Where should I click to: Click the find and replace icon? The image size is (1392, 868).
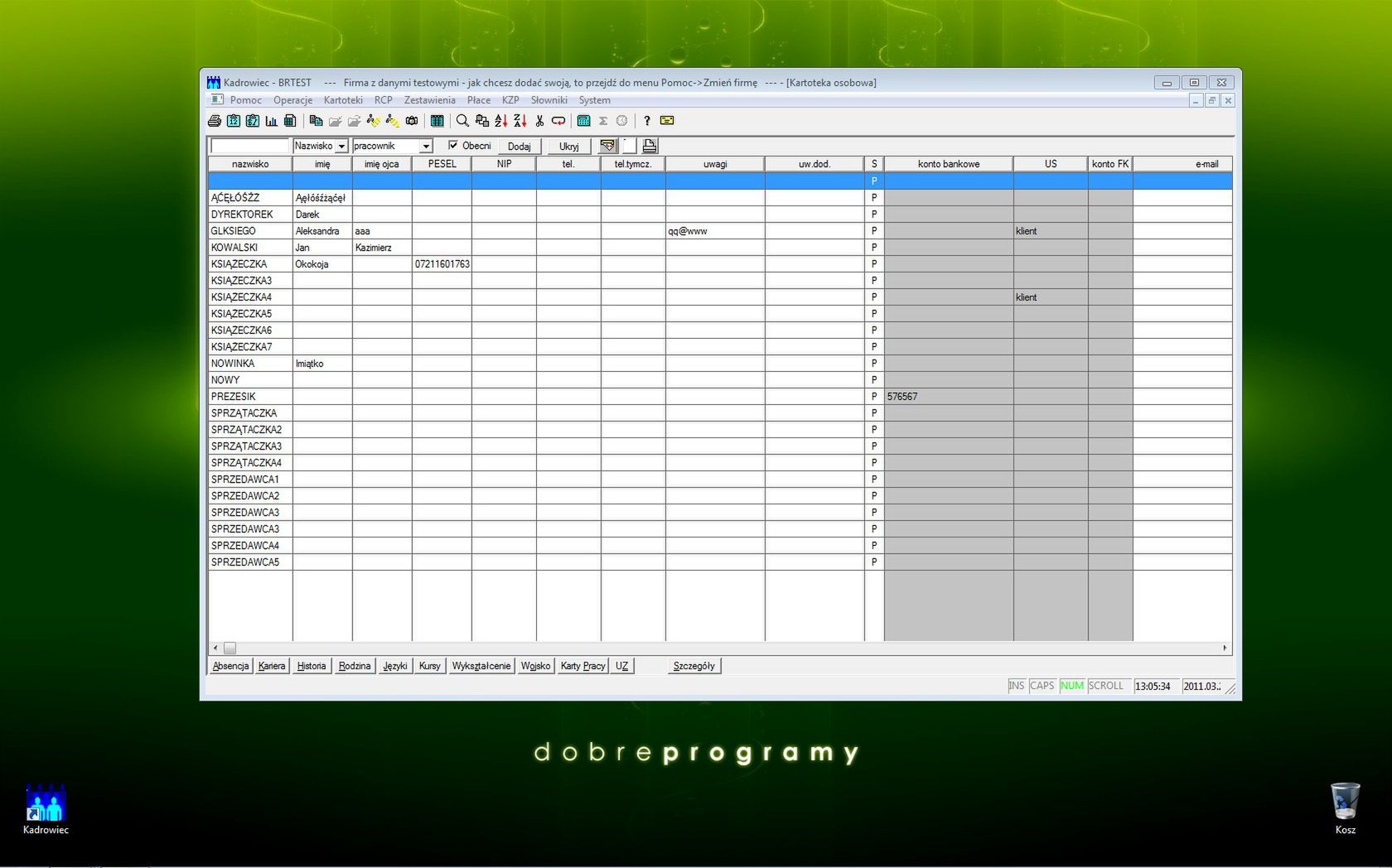482,121
